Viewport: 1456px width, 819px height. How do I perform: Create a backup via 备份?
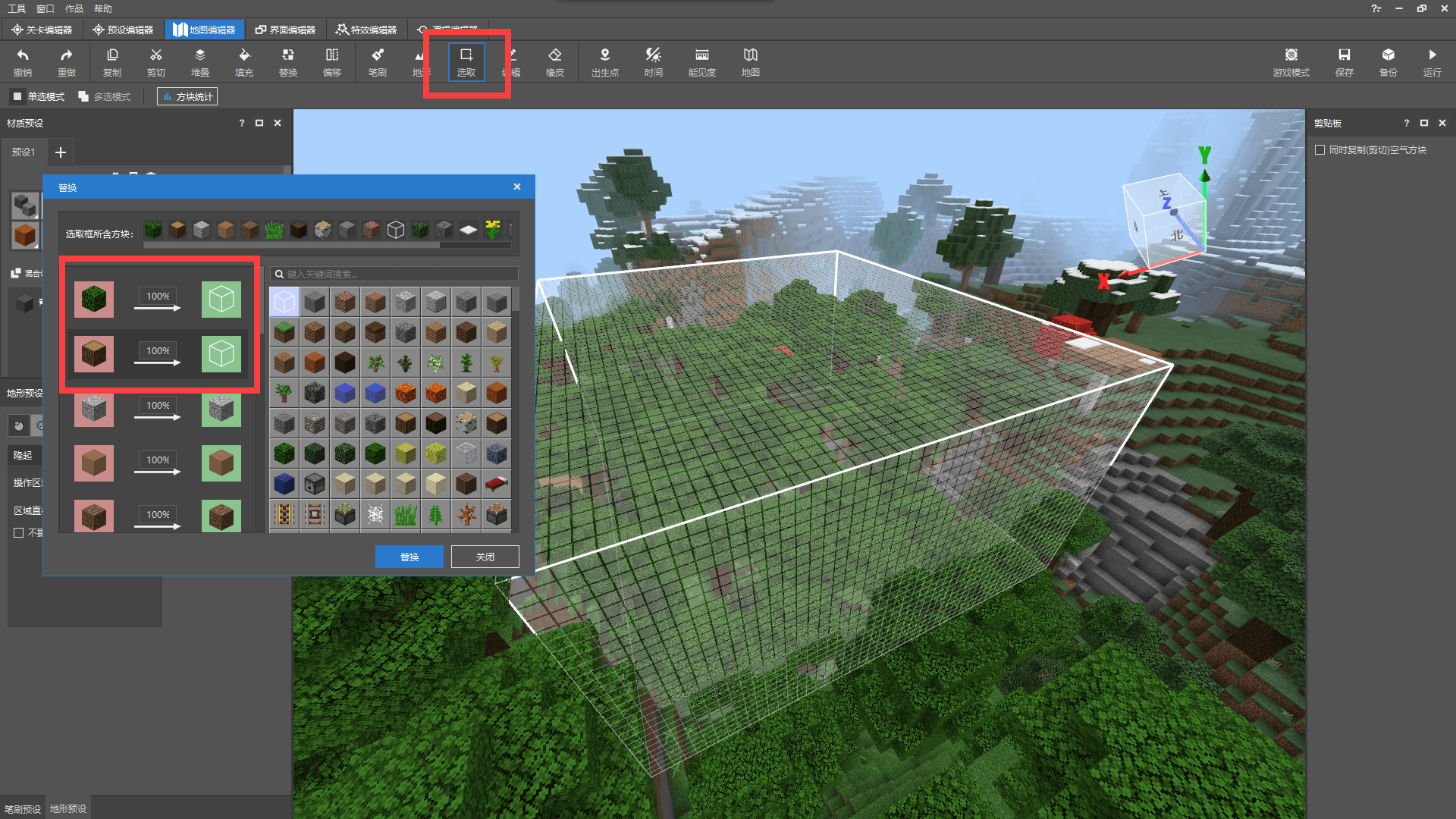coord(1389,62)
